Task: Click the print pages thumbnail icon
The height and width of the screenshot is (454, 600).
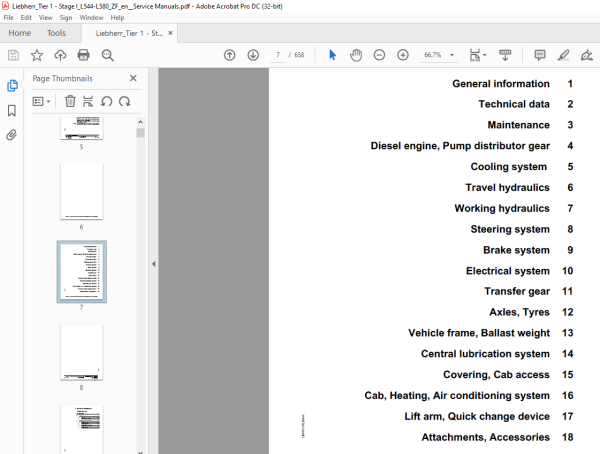Action: pos(88,101)
